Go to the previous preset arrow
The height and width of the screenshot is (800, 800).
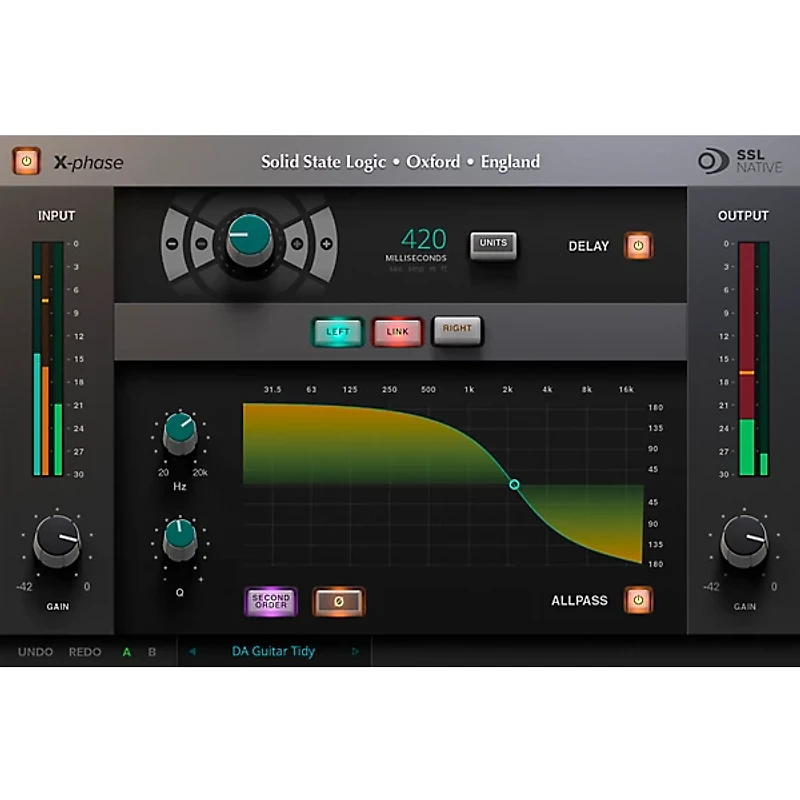(x=193, y=652)
